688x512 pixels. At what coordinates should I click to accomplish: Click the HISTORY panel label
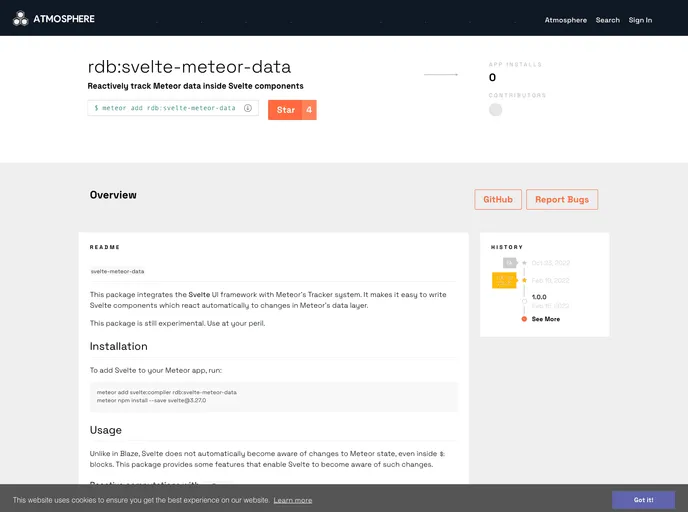[507, 247]
